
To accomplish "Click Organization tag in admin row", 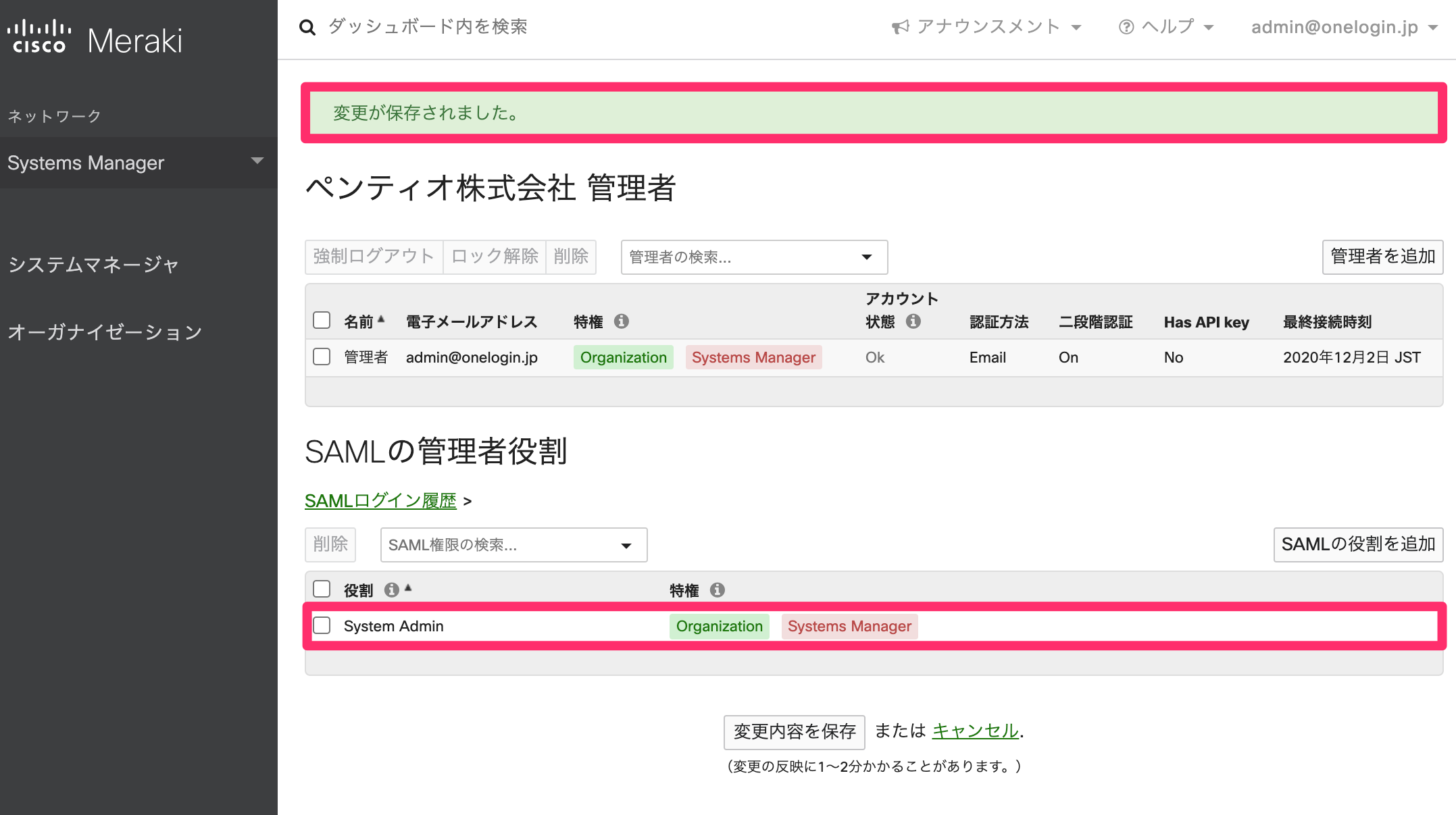I will point(624,357).
